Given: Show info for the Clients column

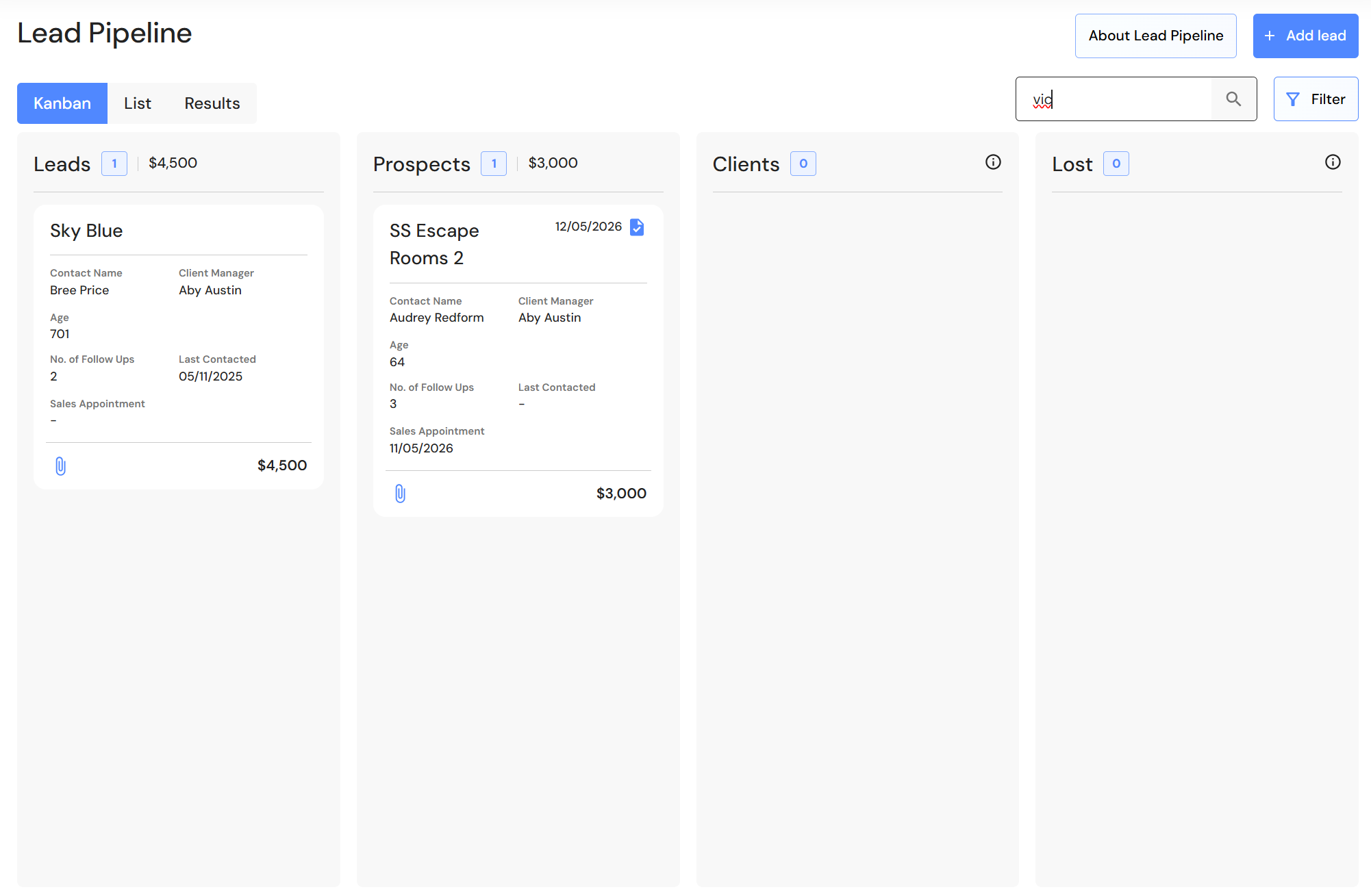Looking at the screenshot, I should click(993, 162).
